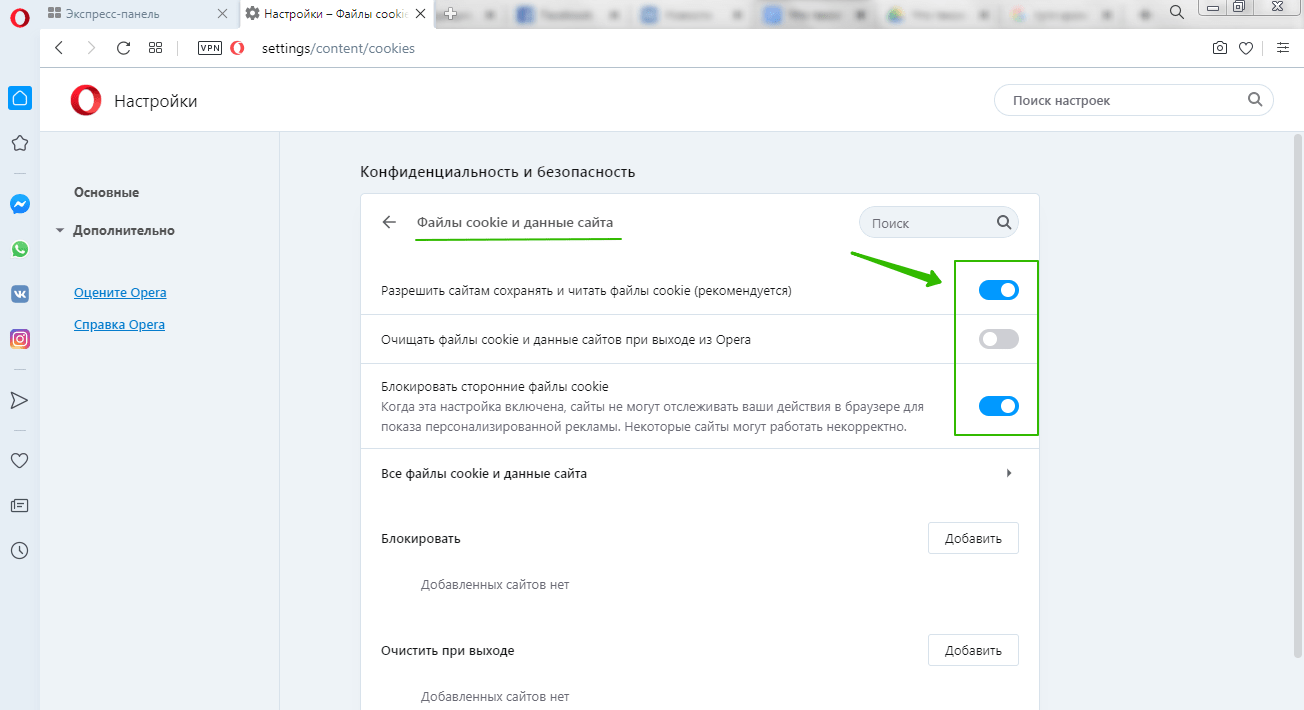Image resolution: width=1304 pixels, height=710 pixels.
Task: Click the Opera logo next to Настройки
Action: [86, 100]
